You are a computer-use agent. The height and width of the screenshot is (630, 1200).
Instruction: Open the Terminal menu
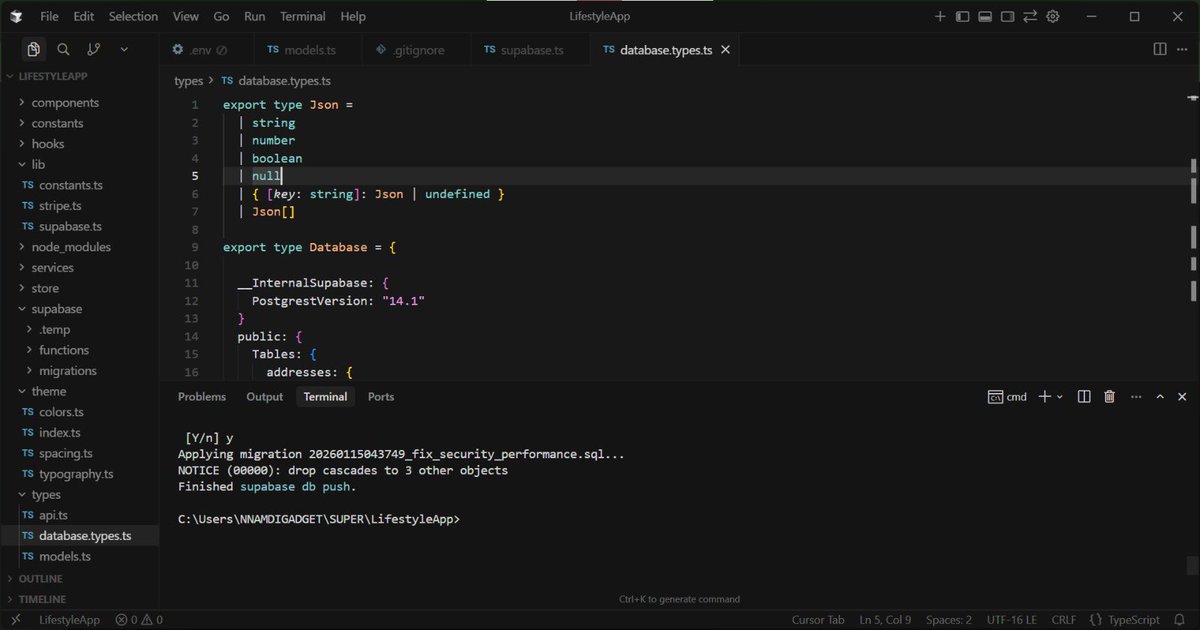coord(303,16)
